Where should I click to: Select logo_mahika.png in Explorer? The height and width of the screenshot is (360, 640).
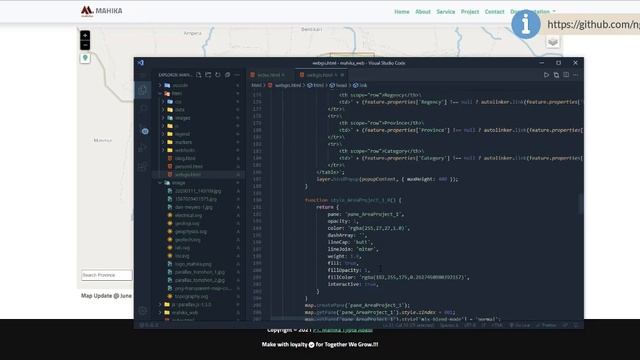point(193,264)
